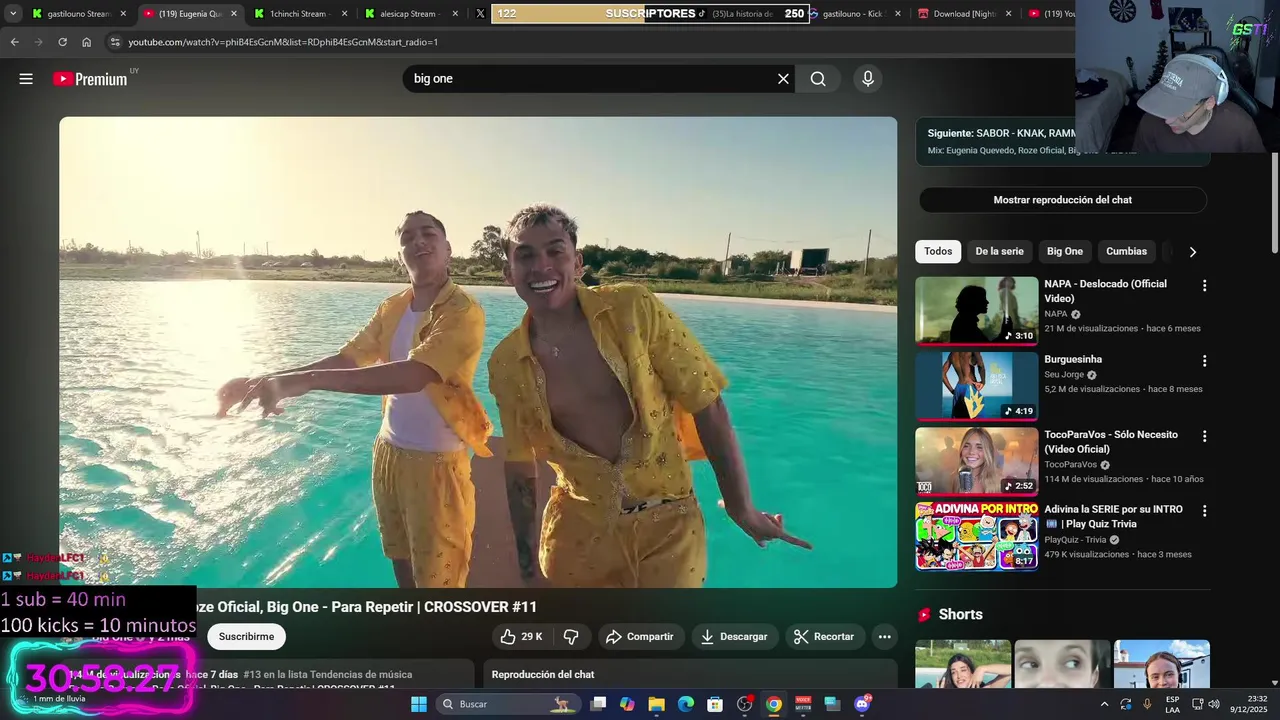This screenshot has height=720, width=1280.
Task: Open Voicemeeter from the taskbar
Action: [803, 704]
